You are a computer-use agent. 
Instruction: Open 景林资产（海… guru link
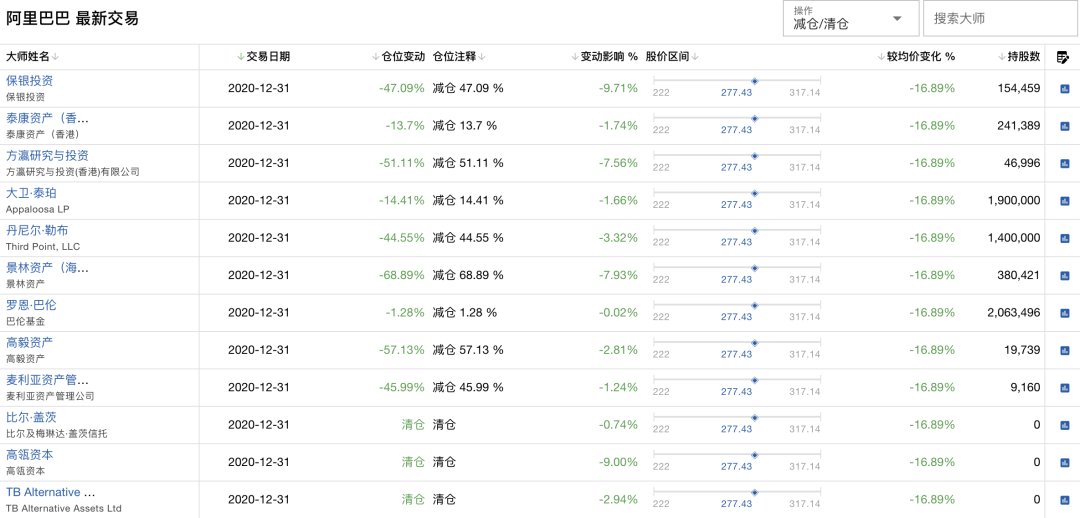[x=48, y=268]
